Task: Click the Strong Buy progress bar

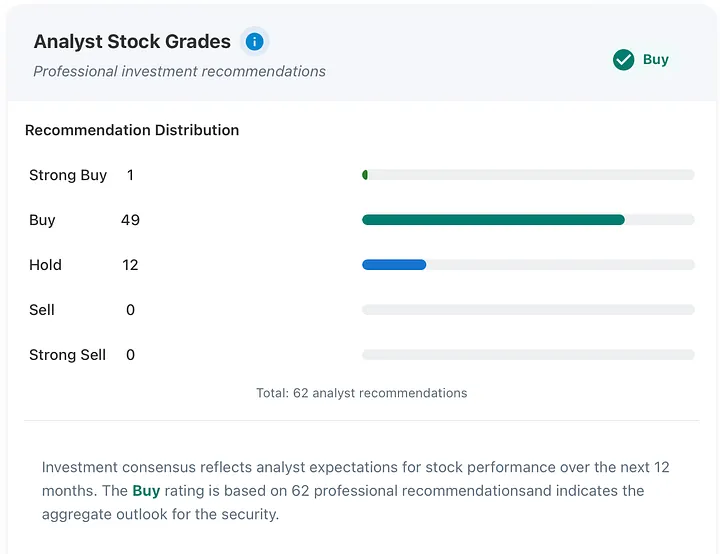Action: point(528,175)
